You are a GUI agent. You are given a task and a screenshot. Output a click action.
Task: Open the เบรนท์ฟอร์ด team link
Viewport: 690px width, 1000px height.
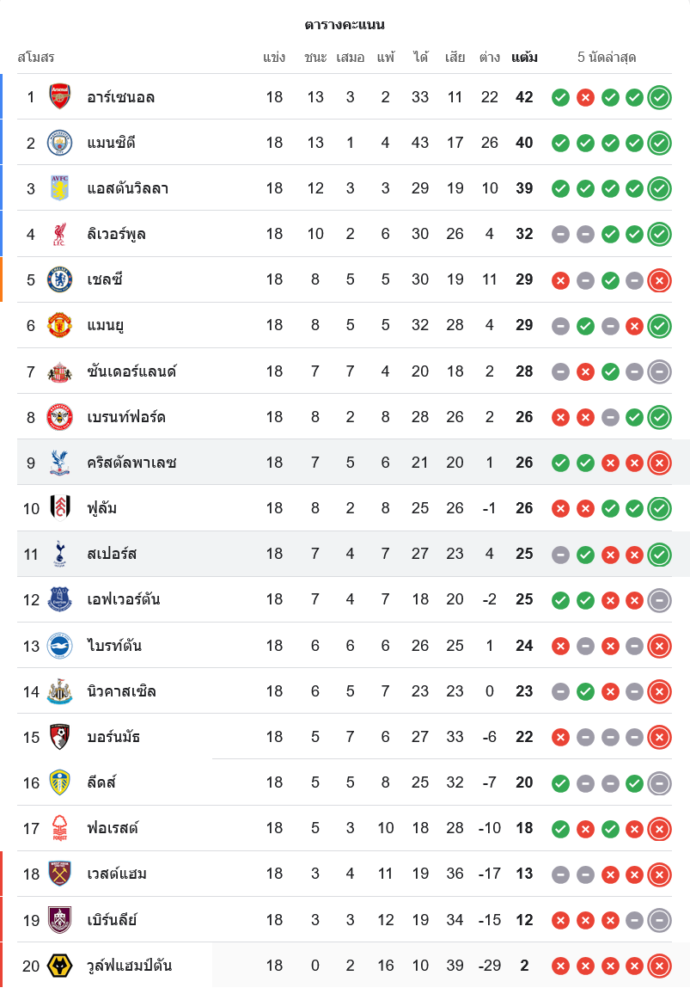coord(126,417)
